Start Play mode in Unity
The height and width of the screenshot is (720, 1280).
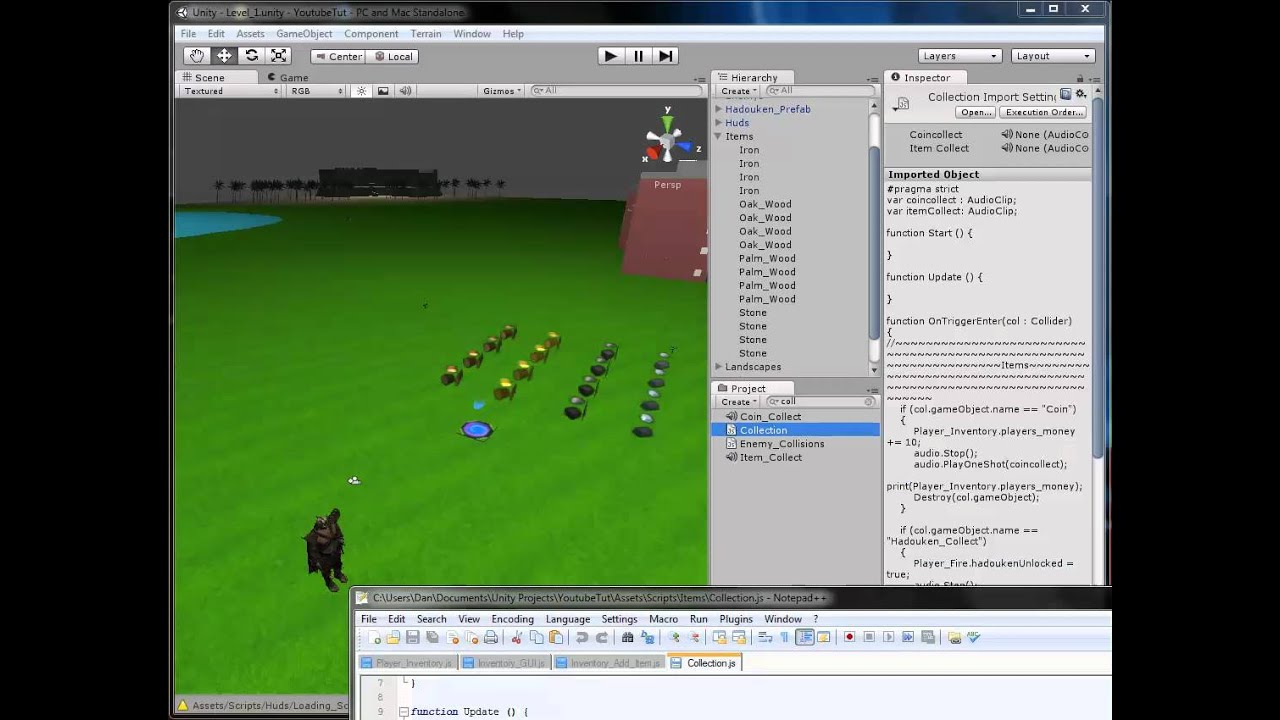[x=610, y=56]
